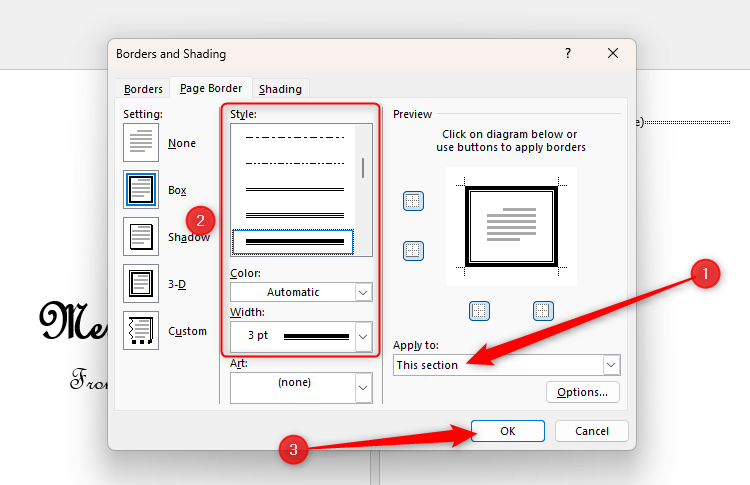Close the Borders and Shading dialog

613,53
